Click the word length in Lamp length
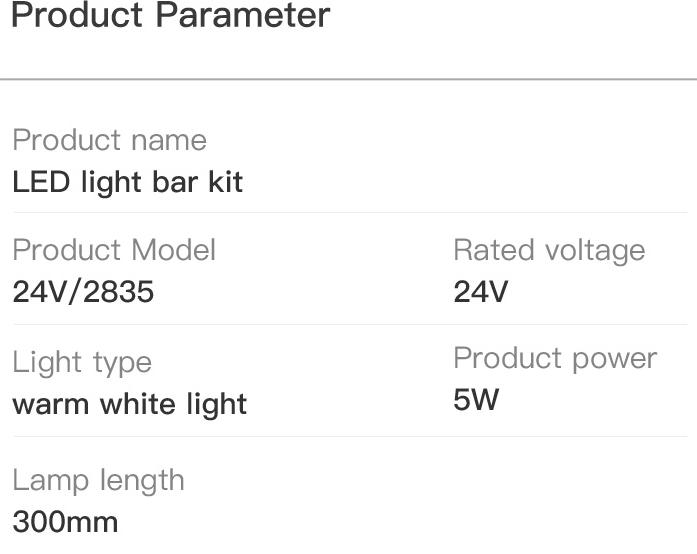Viewport: 697px width, 554px height. (x=142, y=481)
